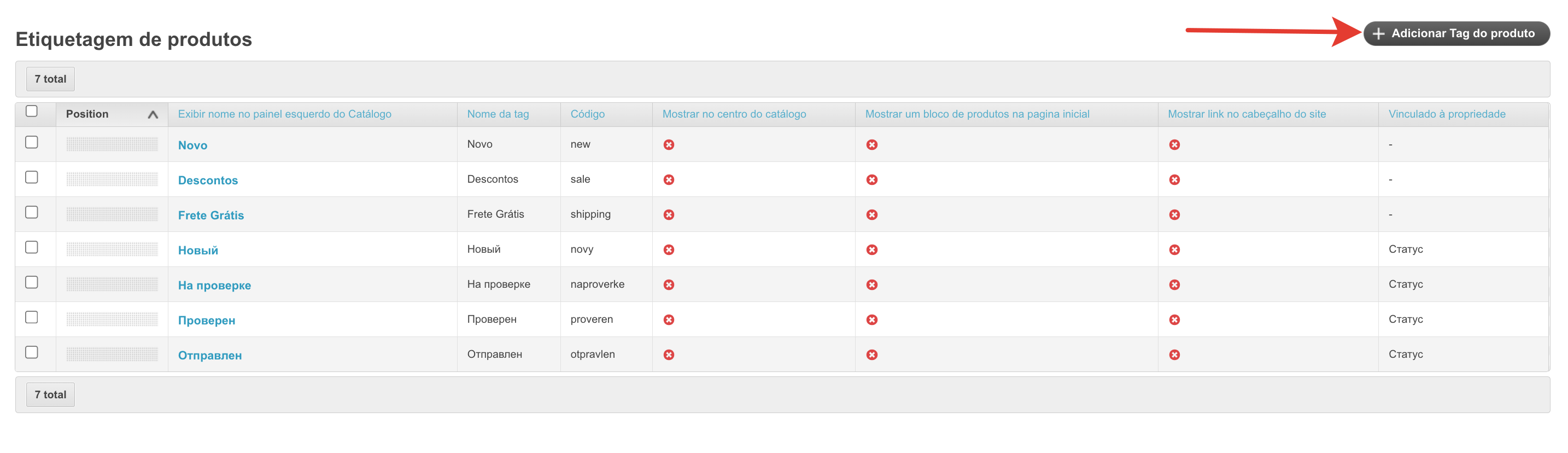
Task: Toggle header link status for Frete Grátis
Action: click(x=1174, y=215)
